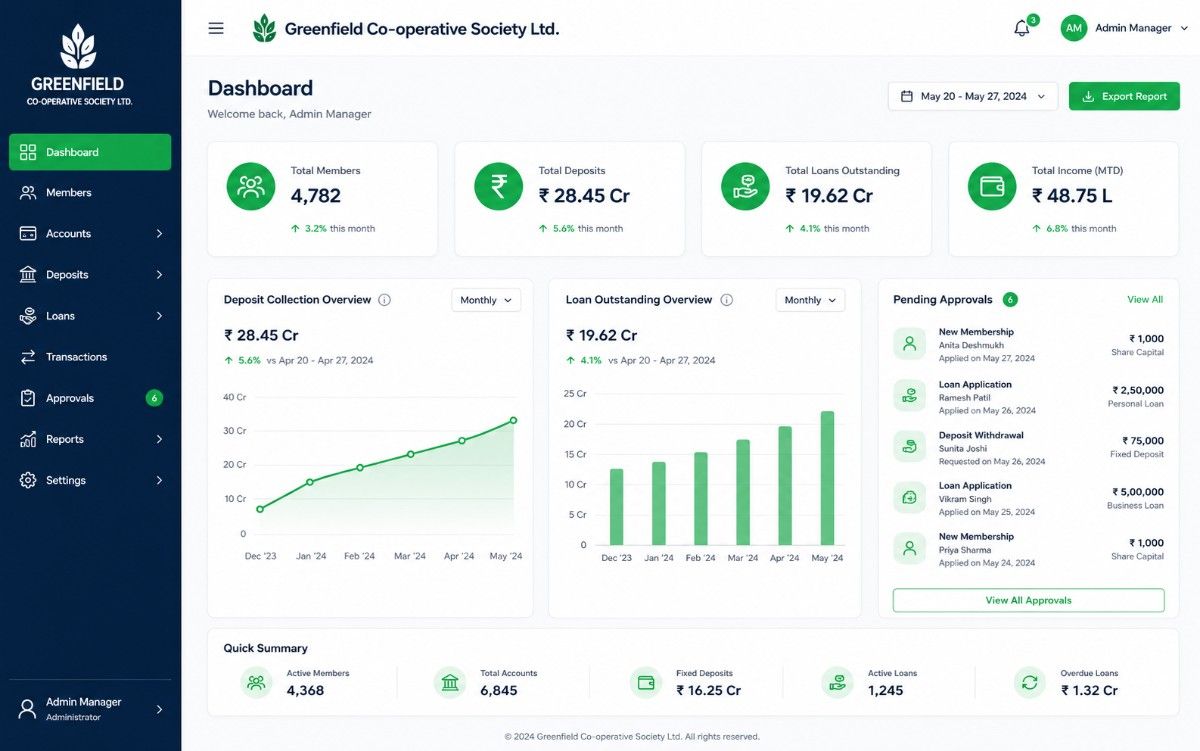Image resolution: width=1200 pixels, height=751 pixels.
Task: Click info icon next to Deposit Collection Overview
Action: click(385, 300)
